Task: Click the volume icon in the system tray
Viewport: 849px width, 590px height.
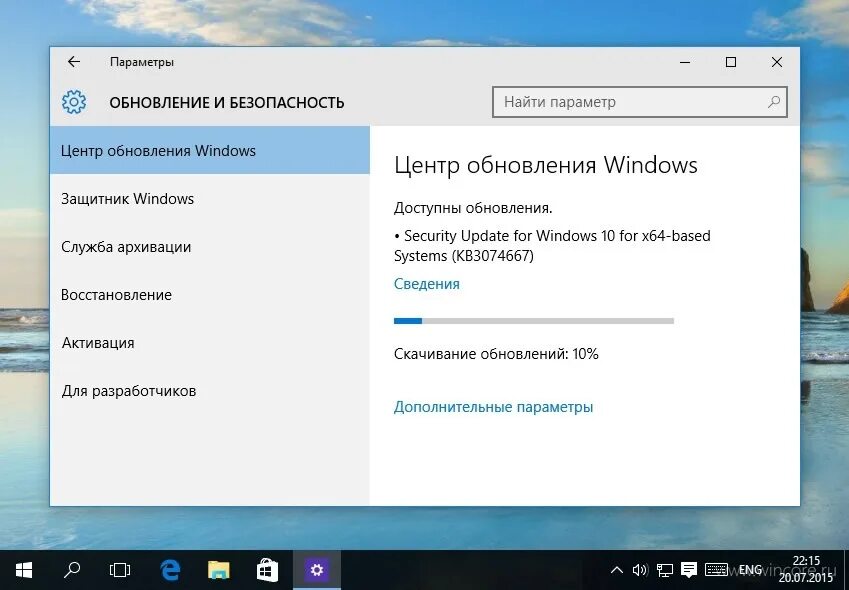Action: point(640,569)
